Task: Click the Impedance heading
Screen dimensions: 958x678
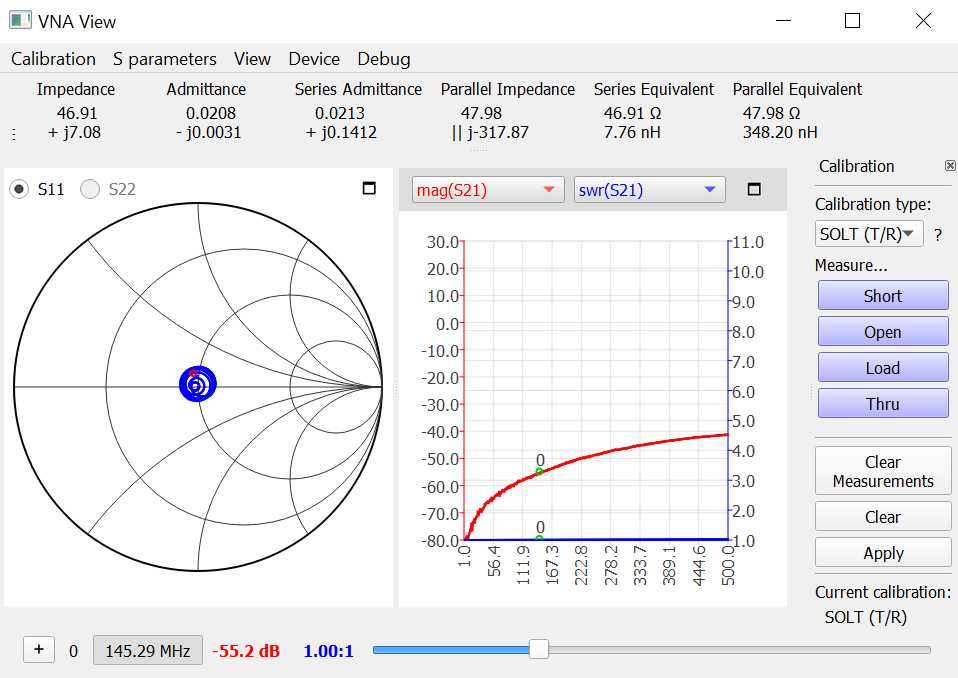Action: [75, 89]
